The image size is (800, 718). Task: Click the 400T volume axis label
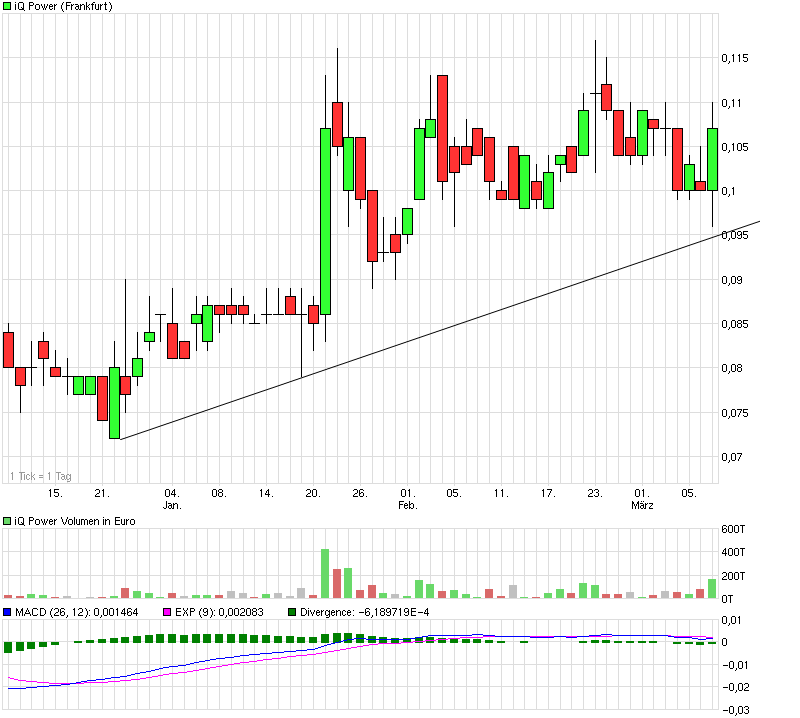pyautogui.click(x=733, y=552)
